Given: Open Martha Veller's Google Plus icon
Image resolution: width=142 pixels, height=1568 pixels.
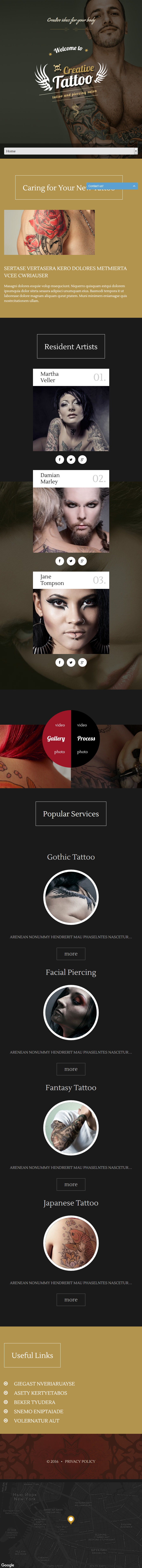Looking at the screenshot, I should [82, 460].
